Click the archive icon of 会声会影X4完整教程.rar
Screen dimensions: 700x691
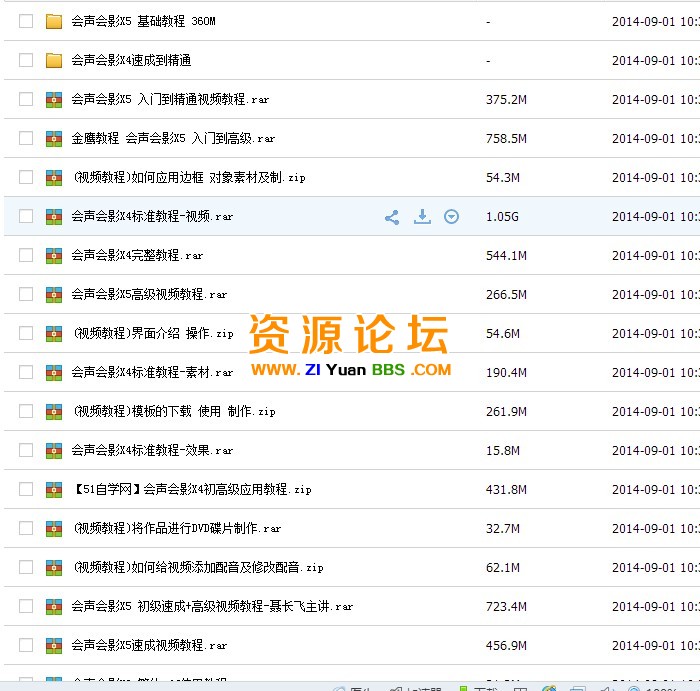tap(54, 255)
